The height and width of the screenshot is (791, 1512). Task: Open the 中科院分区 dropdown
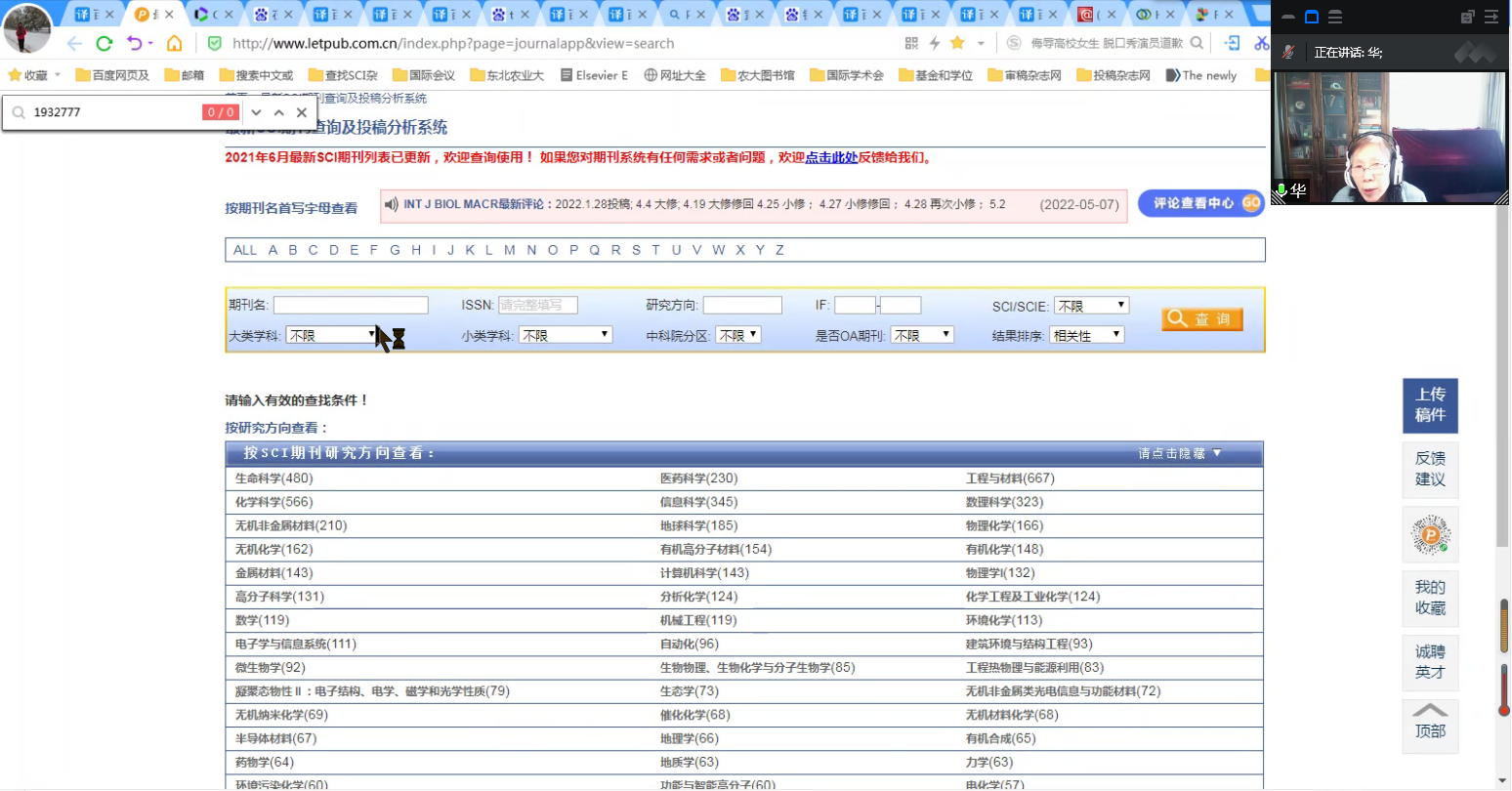(x=738, y=335)
